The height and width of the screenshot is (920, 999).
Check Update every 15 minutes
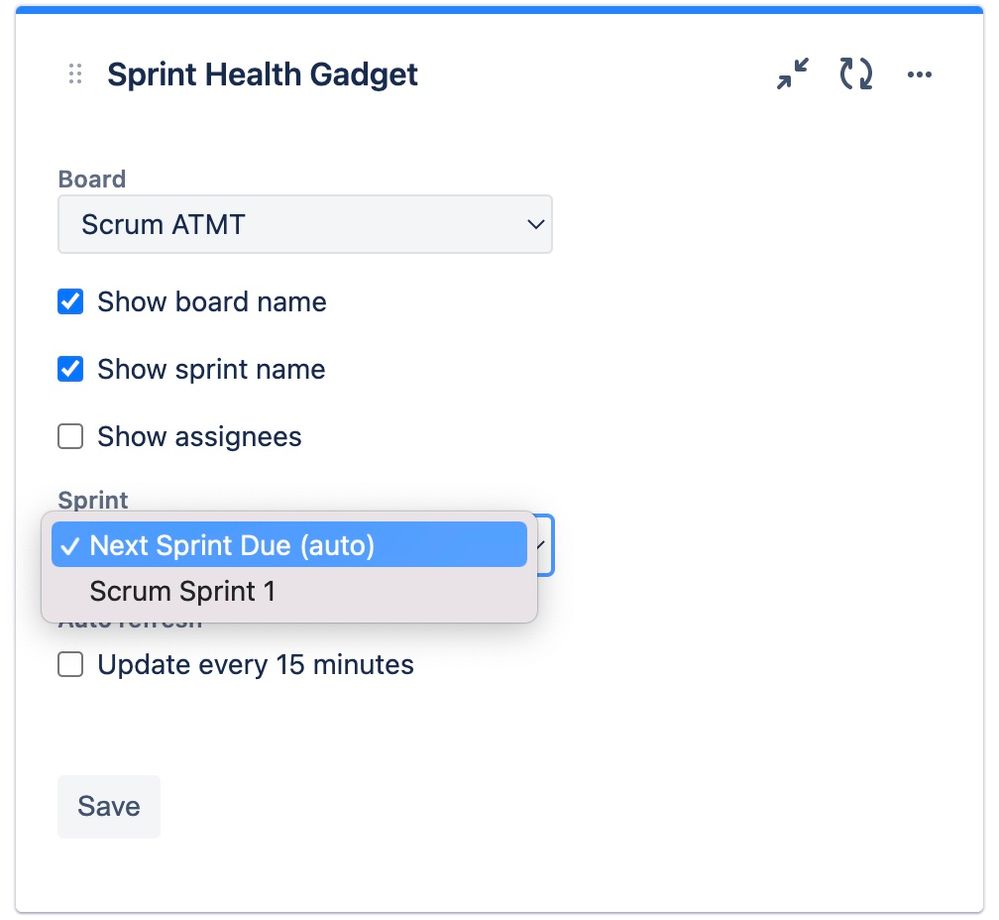70,664
